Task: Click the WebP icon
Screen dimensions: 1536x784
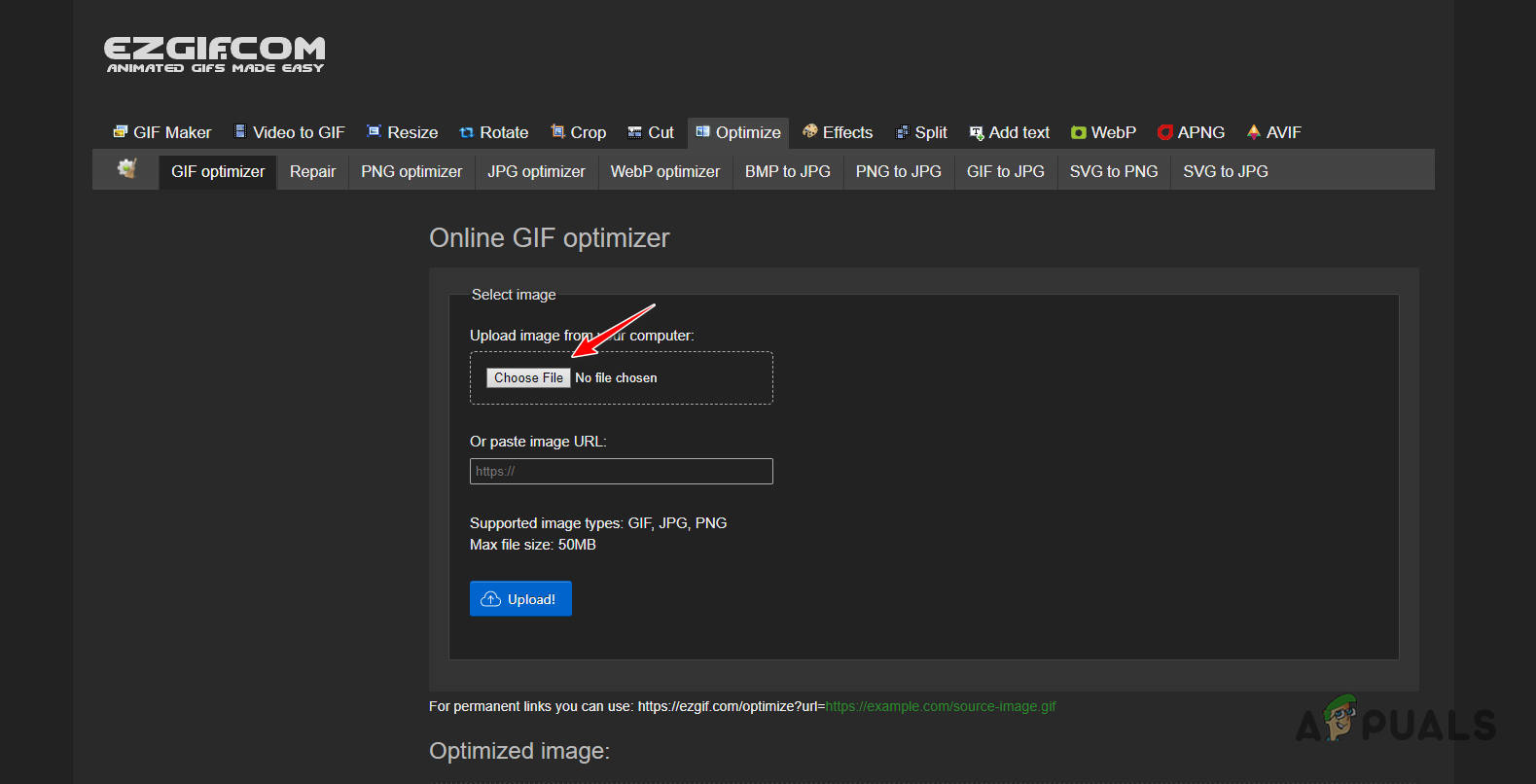Action: tap(1079, 132)
